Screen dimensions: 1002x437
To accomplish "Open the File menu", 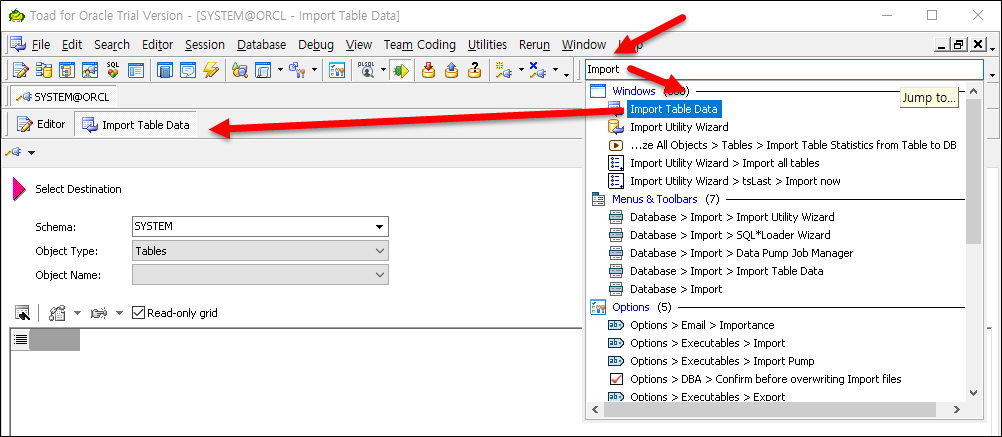I will pos(41,45).
